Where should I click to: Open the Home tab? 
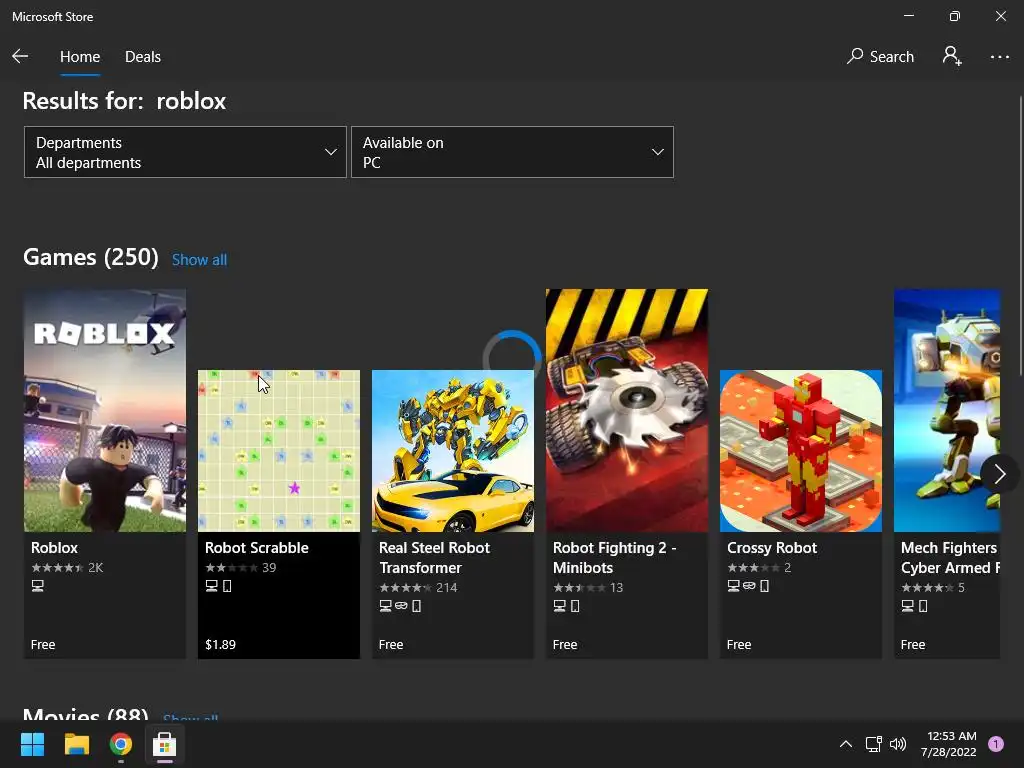point(80,57)
